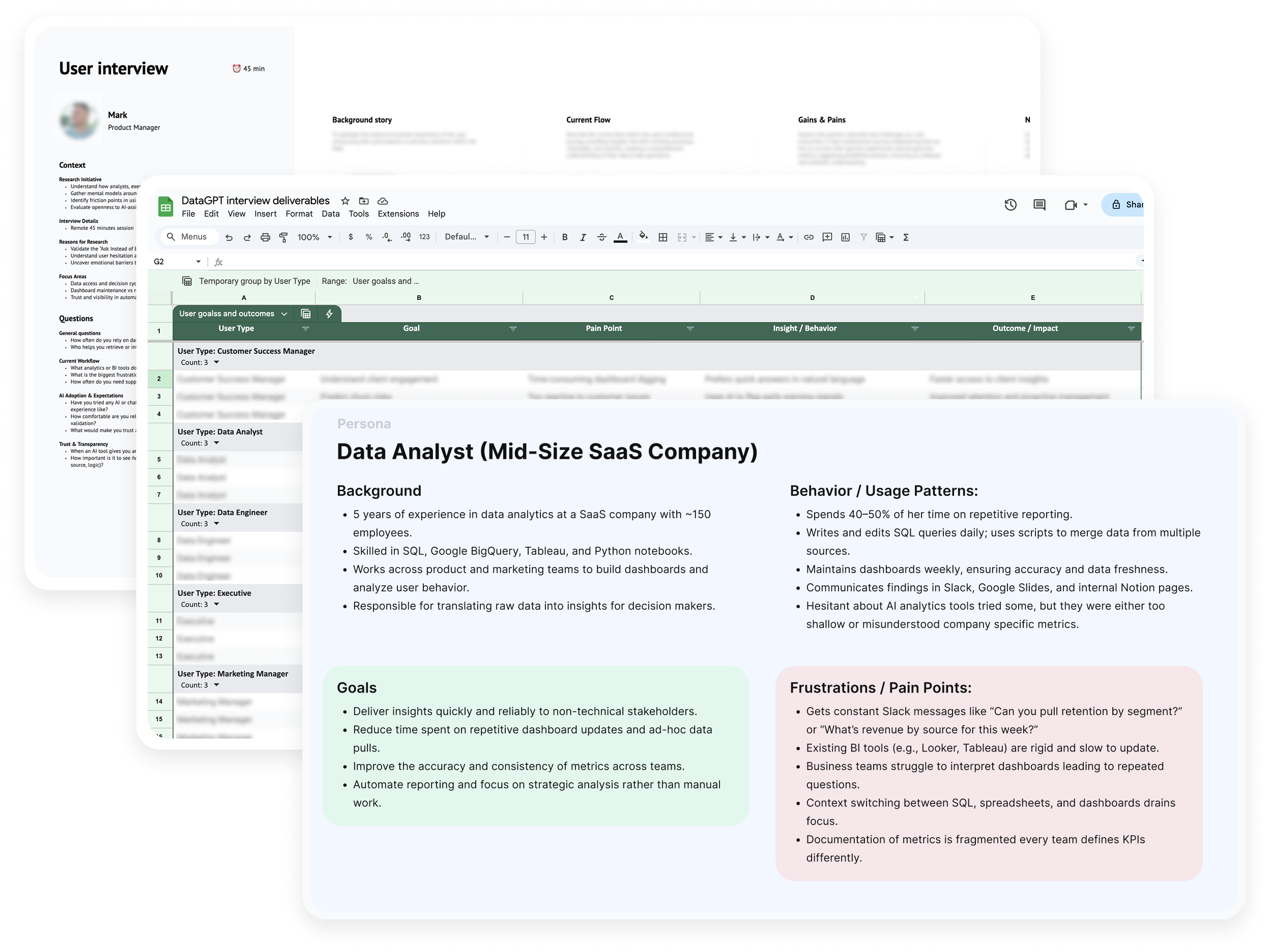Image resolution: width=1270 pixels, height=952 pixels.
Task: Click the Share button
Action: (1123, 205)
